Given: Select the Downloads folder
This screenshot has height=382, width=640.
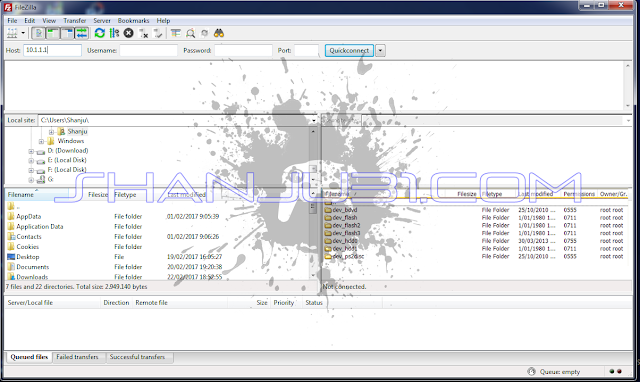Looking at the screenshot, I should coord(32,277).
